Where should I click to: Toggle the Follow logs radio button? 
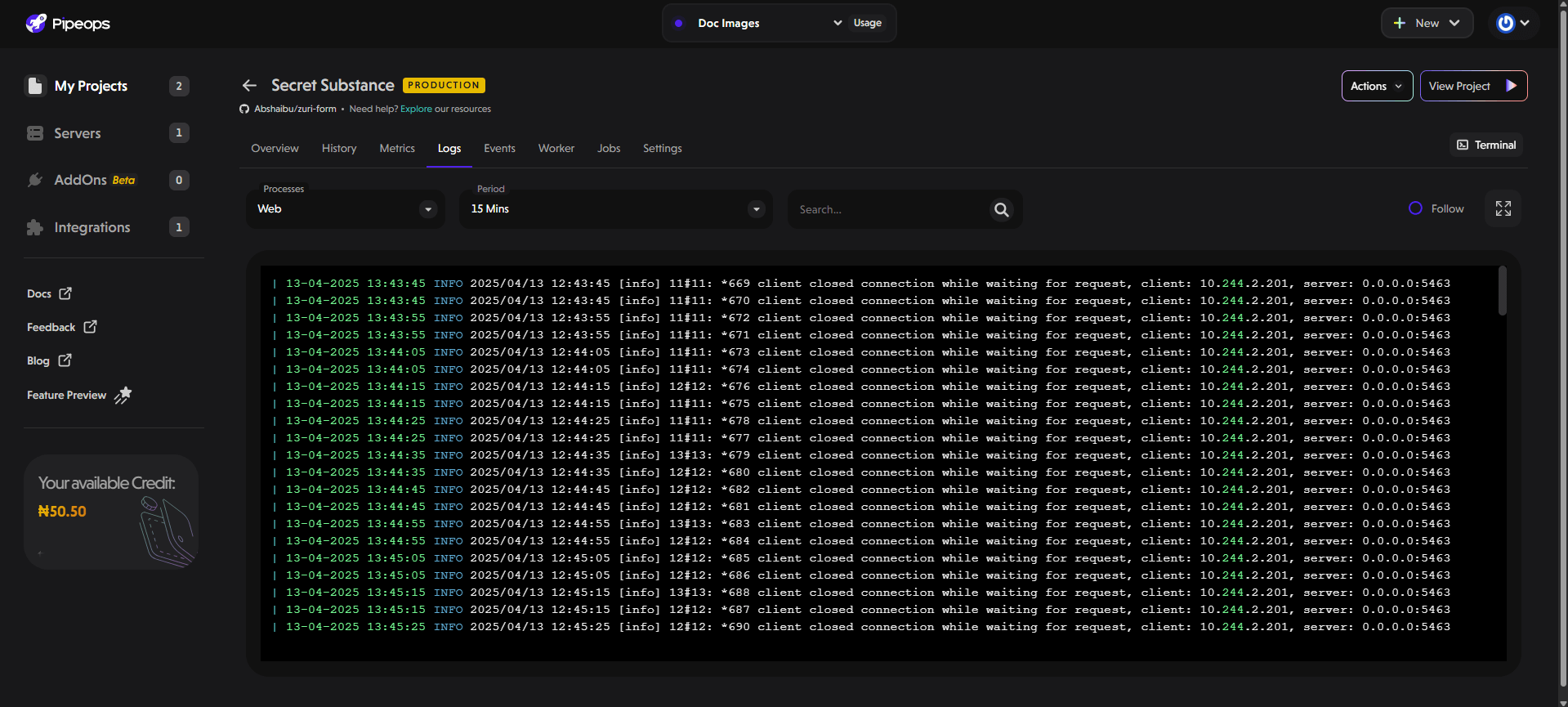[1415, 208]
